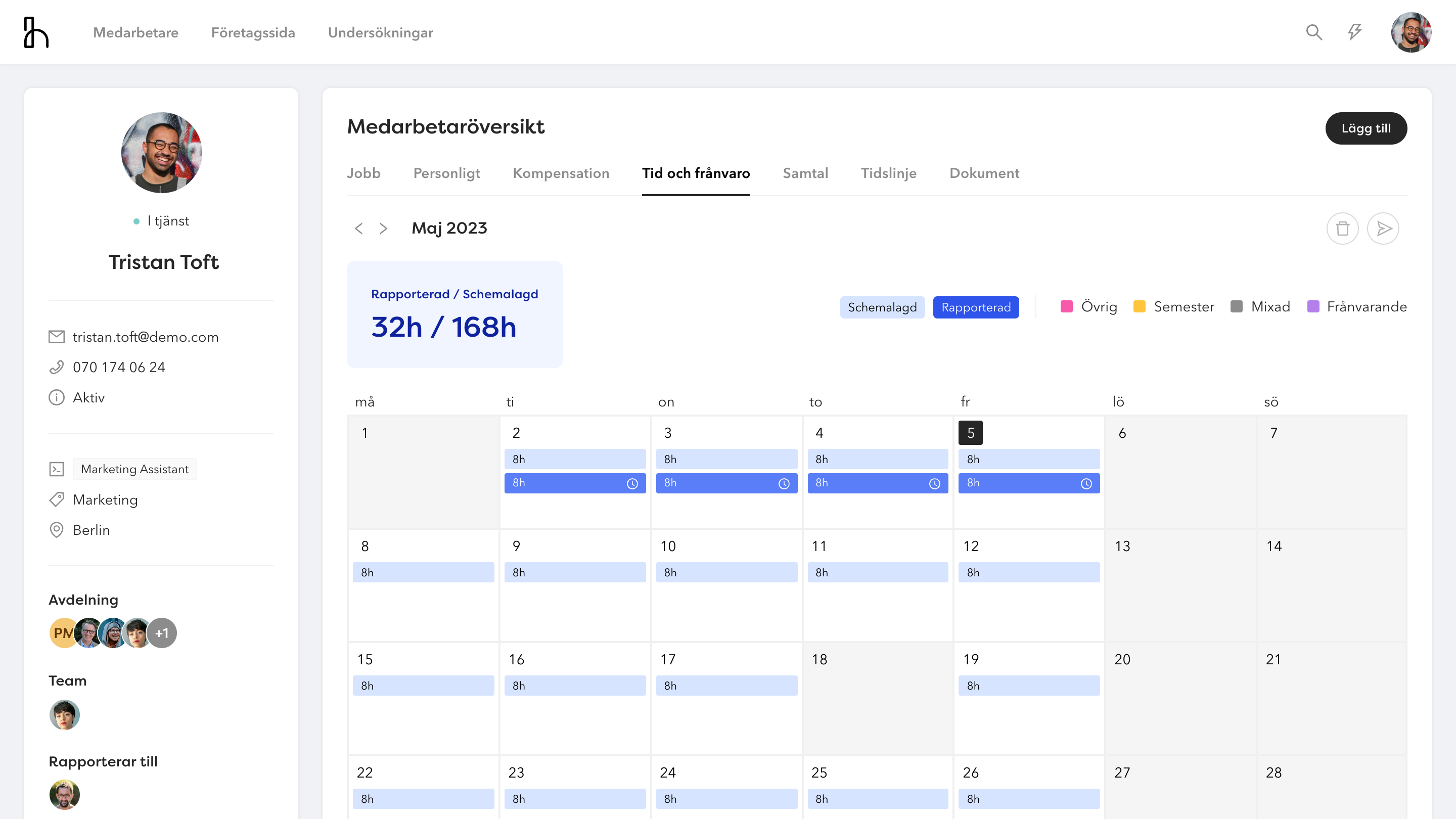Open the user profile avatar menu
Screen dimensions: 1456x819
click(x=1411, y=32)
